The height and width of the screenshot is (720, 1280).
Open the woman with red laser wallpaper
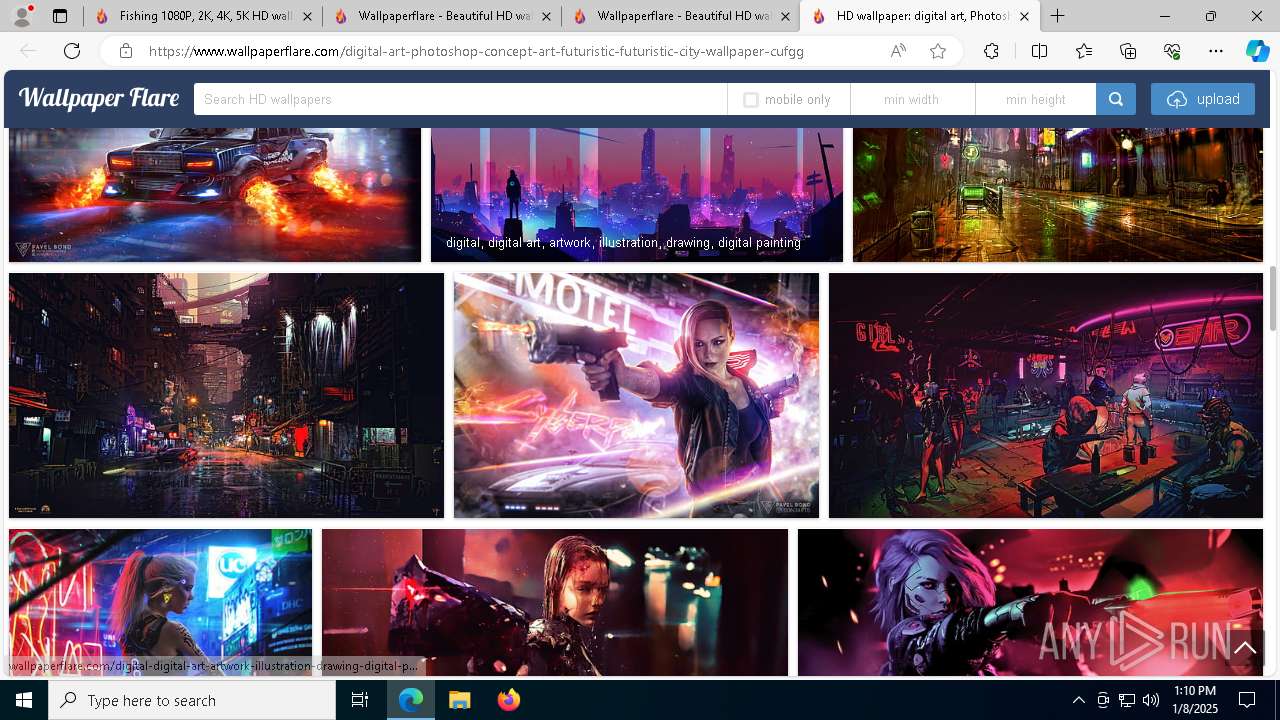point(555,603)
